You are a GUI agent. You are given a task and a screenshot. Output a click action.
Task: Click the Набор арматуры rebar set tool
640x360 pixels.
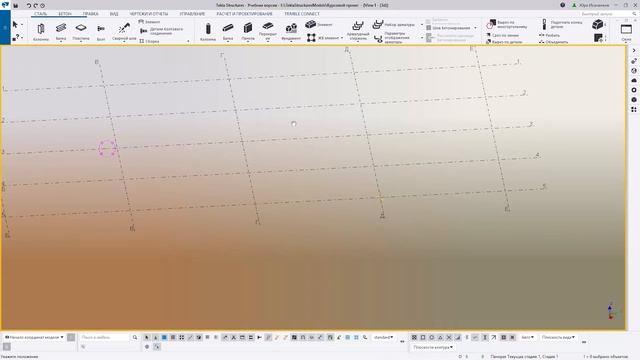(394, 24)
